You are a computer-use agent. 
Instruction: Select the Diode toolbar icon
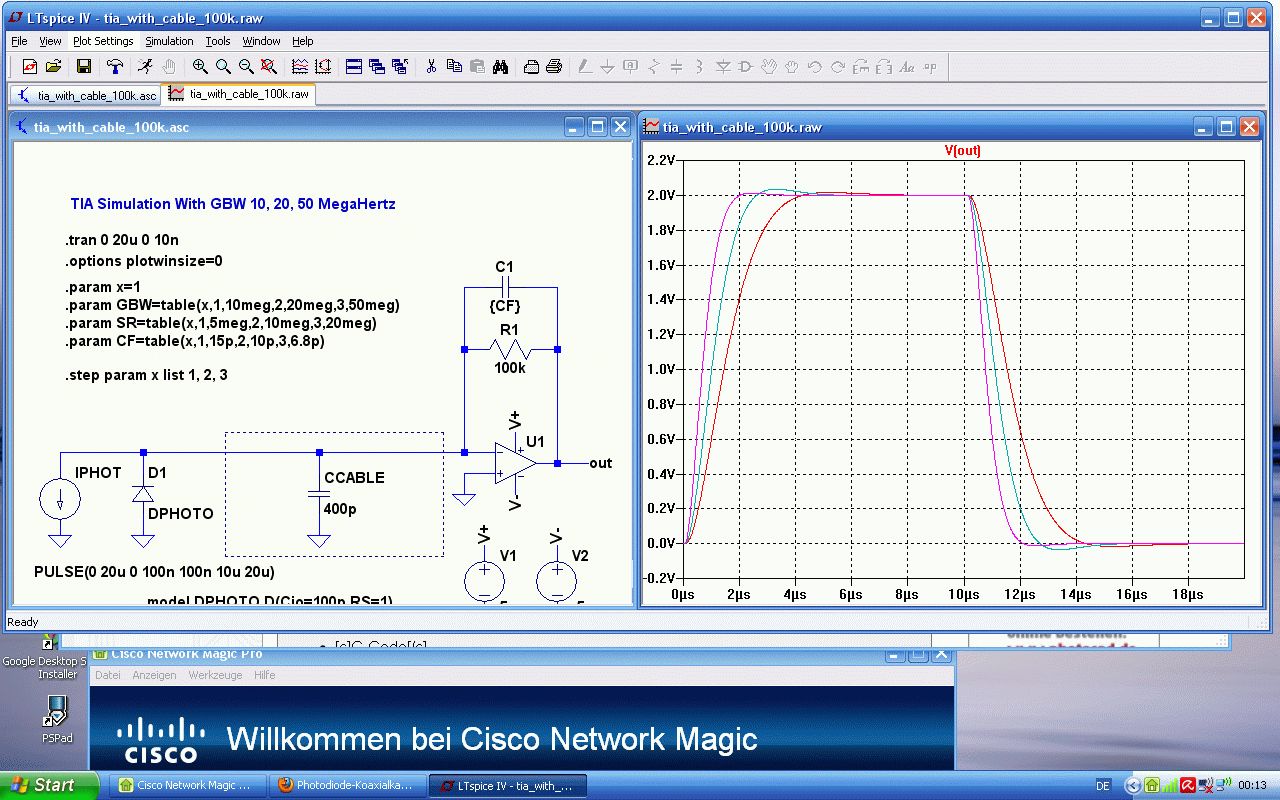[x=723, y=67]
